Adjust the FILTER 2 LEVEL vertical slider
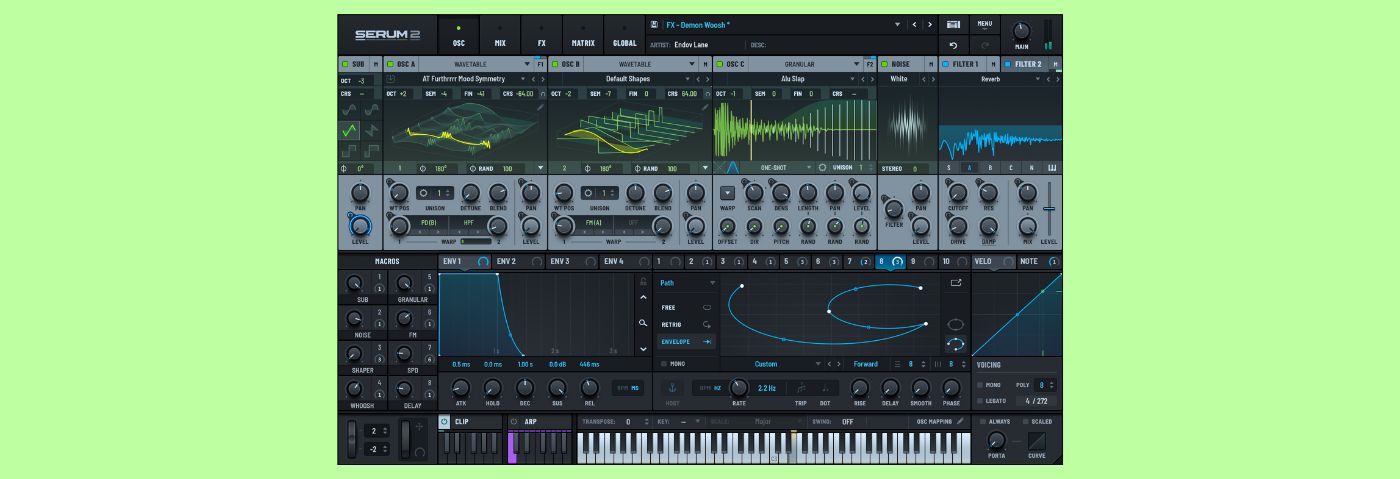 click(1049, 208)
